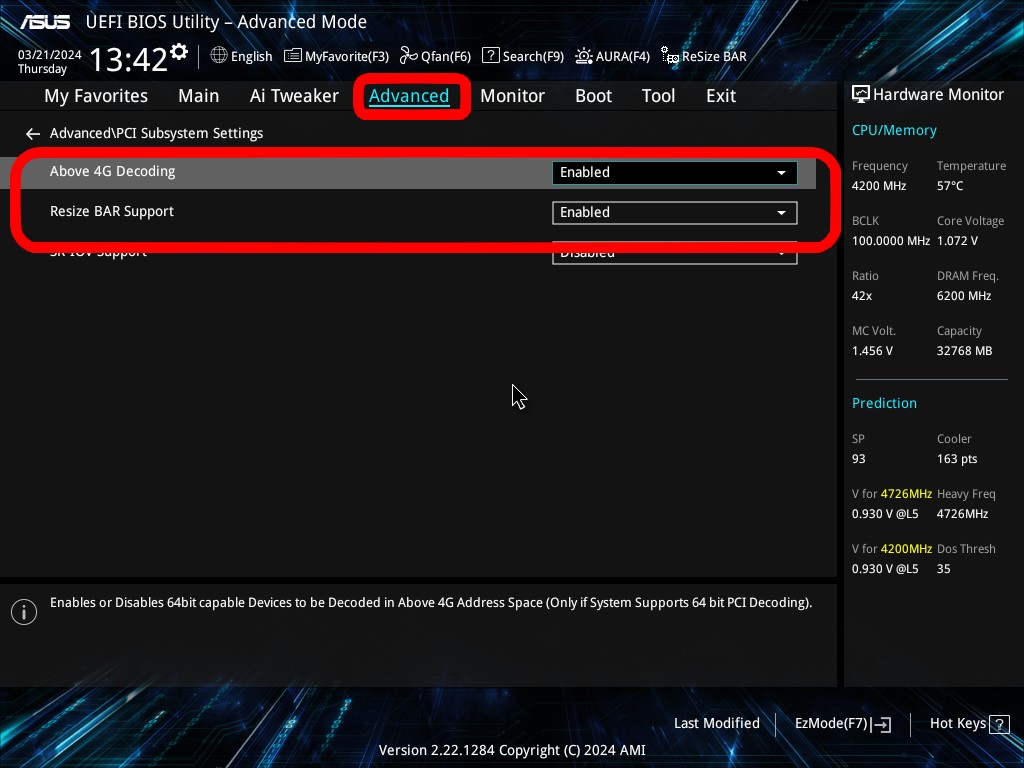Click the 03/21/2024 date text
The width and height of the screenshot is (1024, 768).
point(50,55)
